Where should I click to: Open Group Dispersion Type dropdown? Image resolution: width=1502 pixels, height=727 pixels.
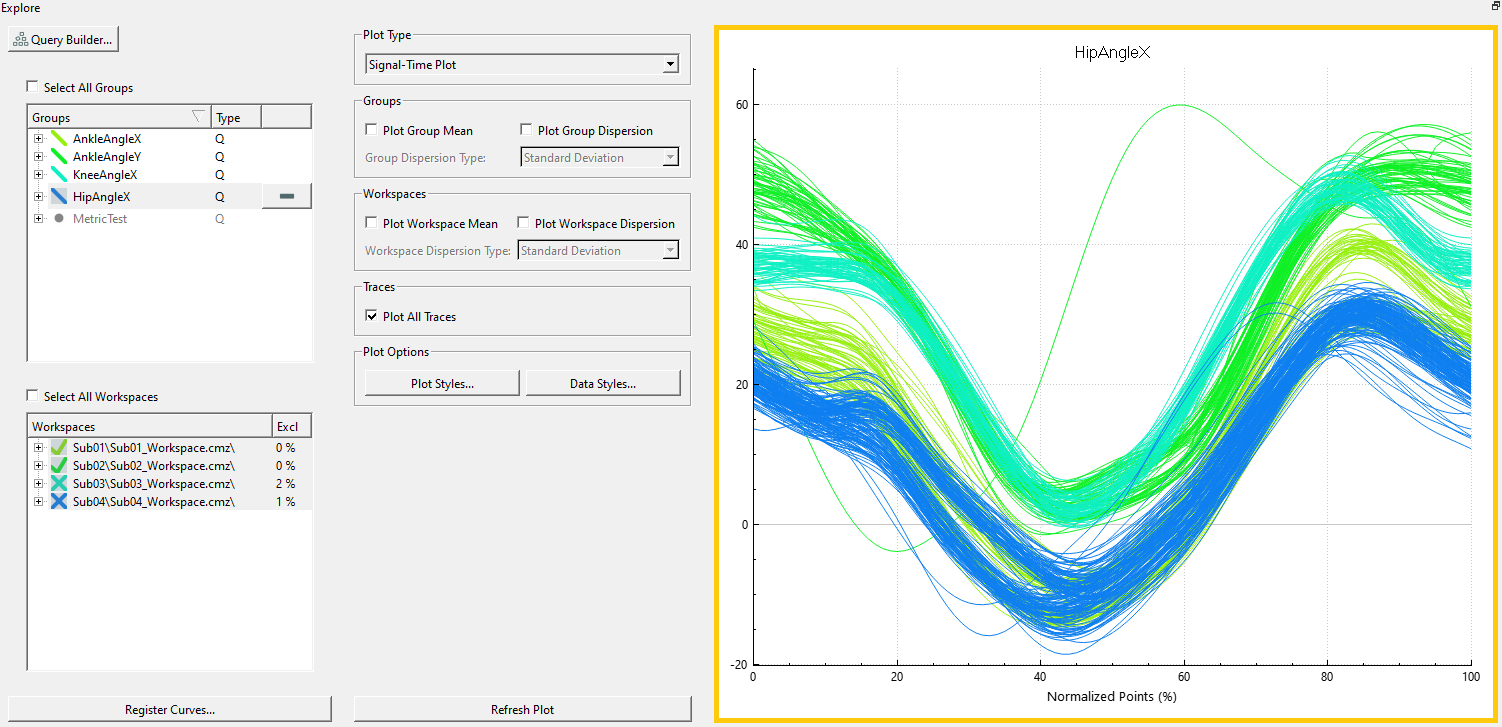pyautogui.click(x=600, y=157)
